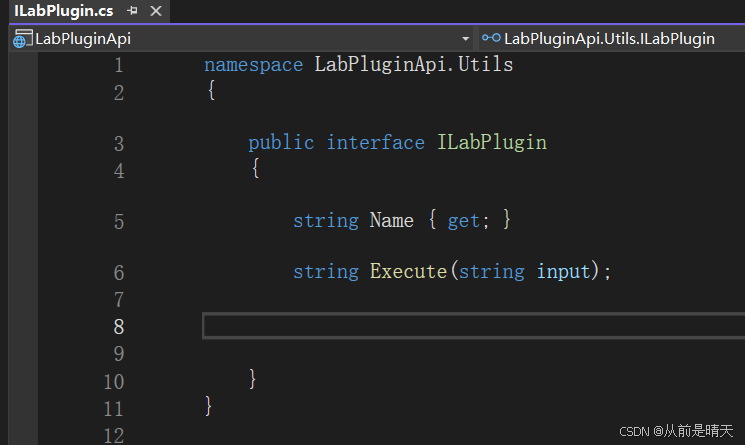Place cursor in highlighted line 8

pos(473,326)
